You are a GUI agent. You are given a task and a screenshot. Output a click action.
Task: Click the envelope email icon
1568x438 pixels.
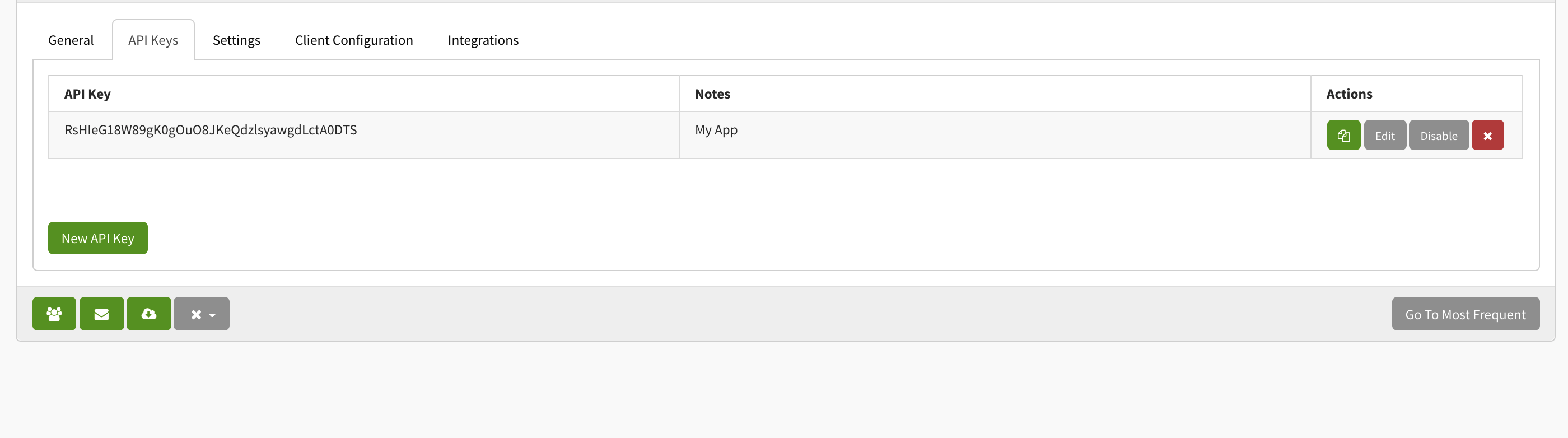(x=101, y=314)
